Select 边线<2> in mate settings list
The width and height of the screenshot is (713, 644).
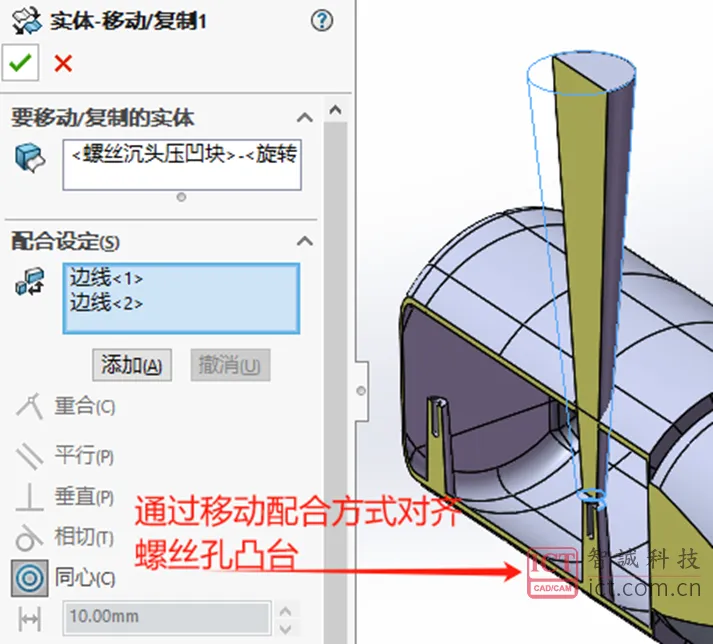click(106, 302)
